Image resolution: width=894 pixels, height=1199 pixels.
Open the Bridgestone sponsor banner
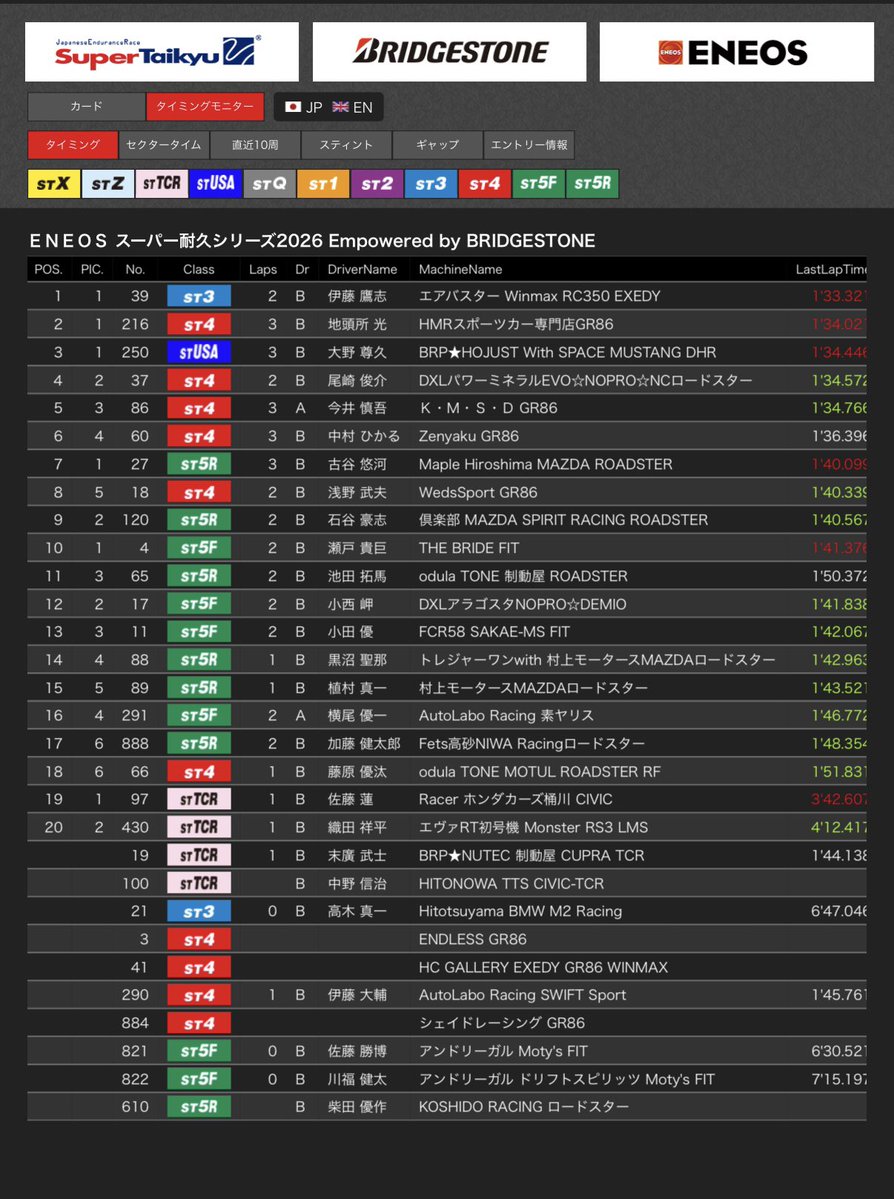[449, 51]
